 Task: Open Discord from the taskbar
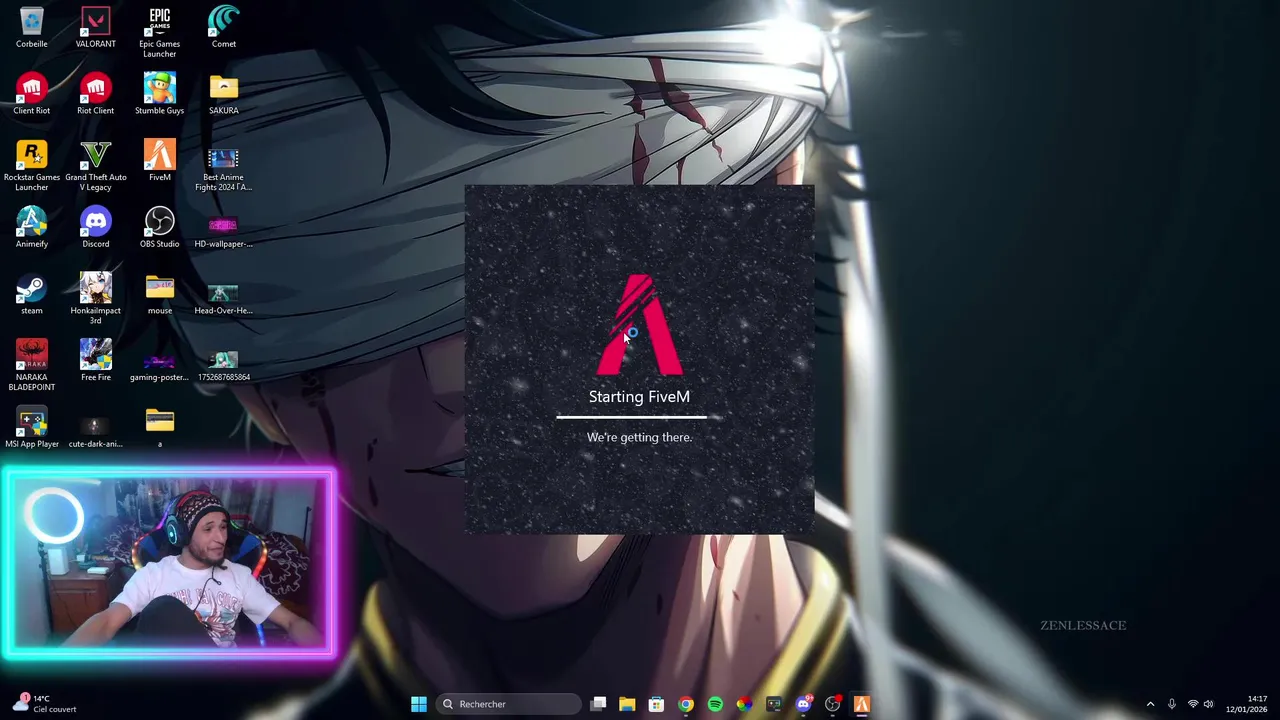coord(803,704)
